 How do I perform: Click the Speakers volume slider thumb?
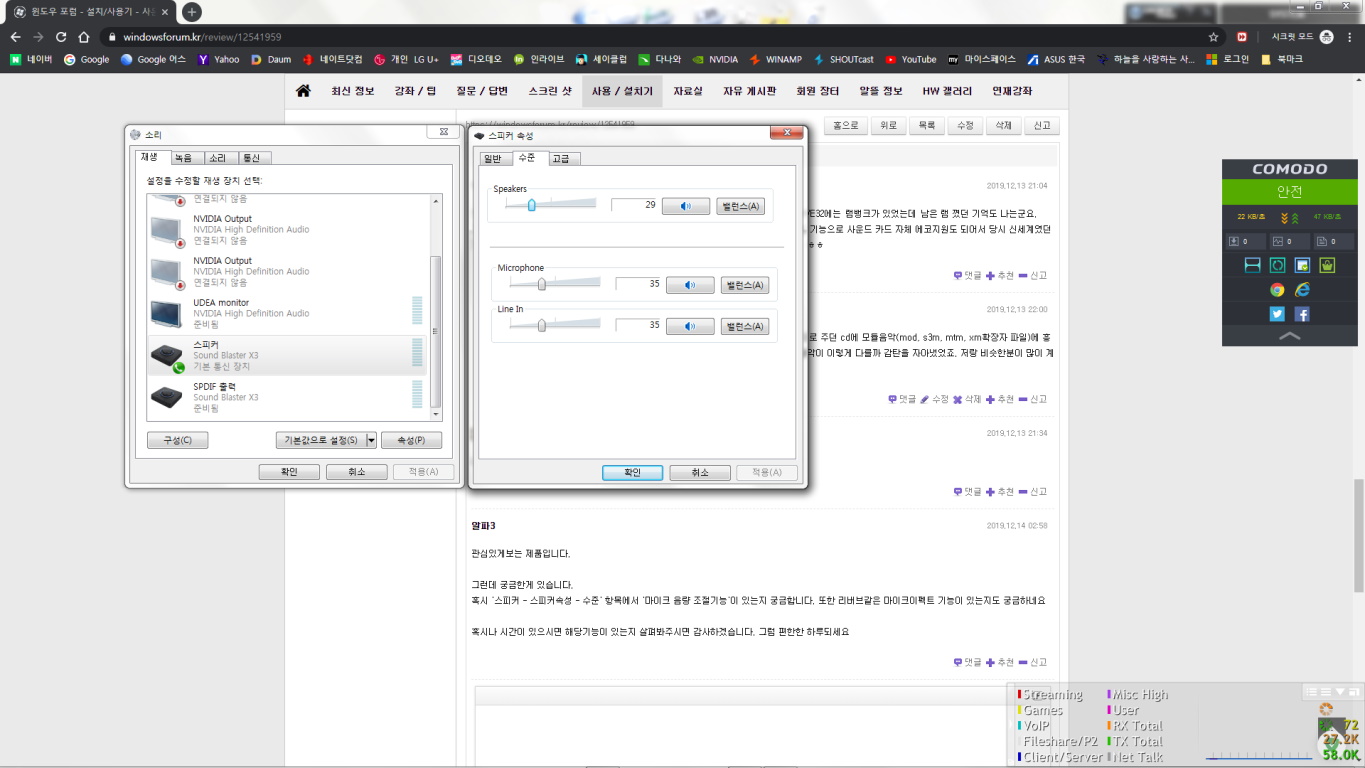click(532, 205)
